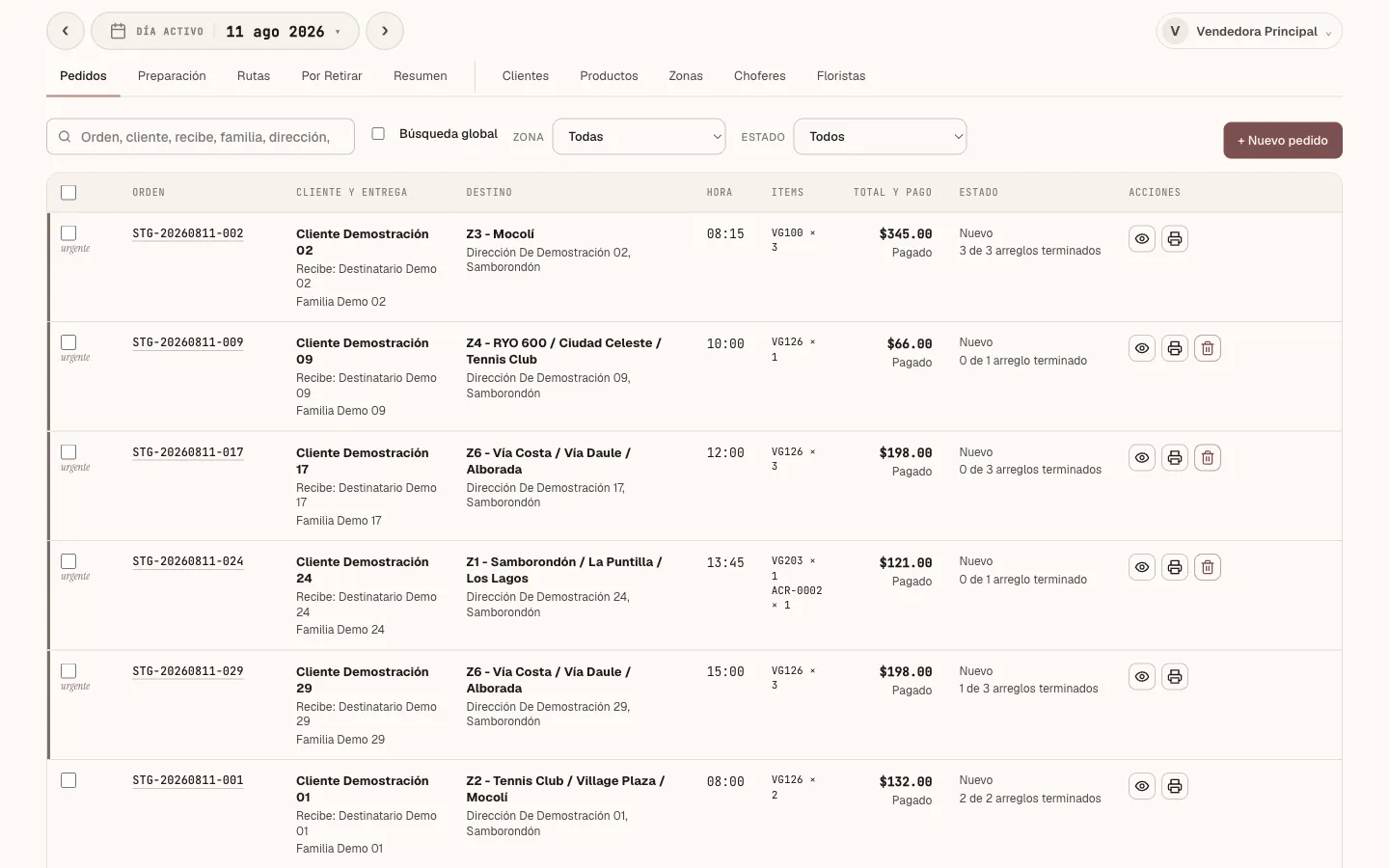Print order STG-20260811-017
This screenshot has height=868, width=1389.
1175,458
